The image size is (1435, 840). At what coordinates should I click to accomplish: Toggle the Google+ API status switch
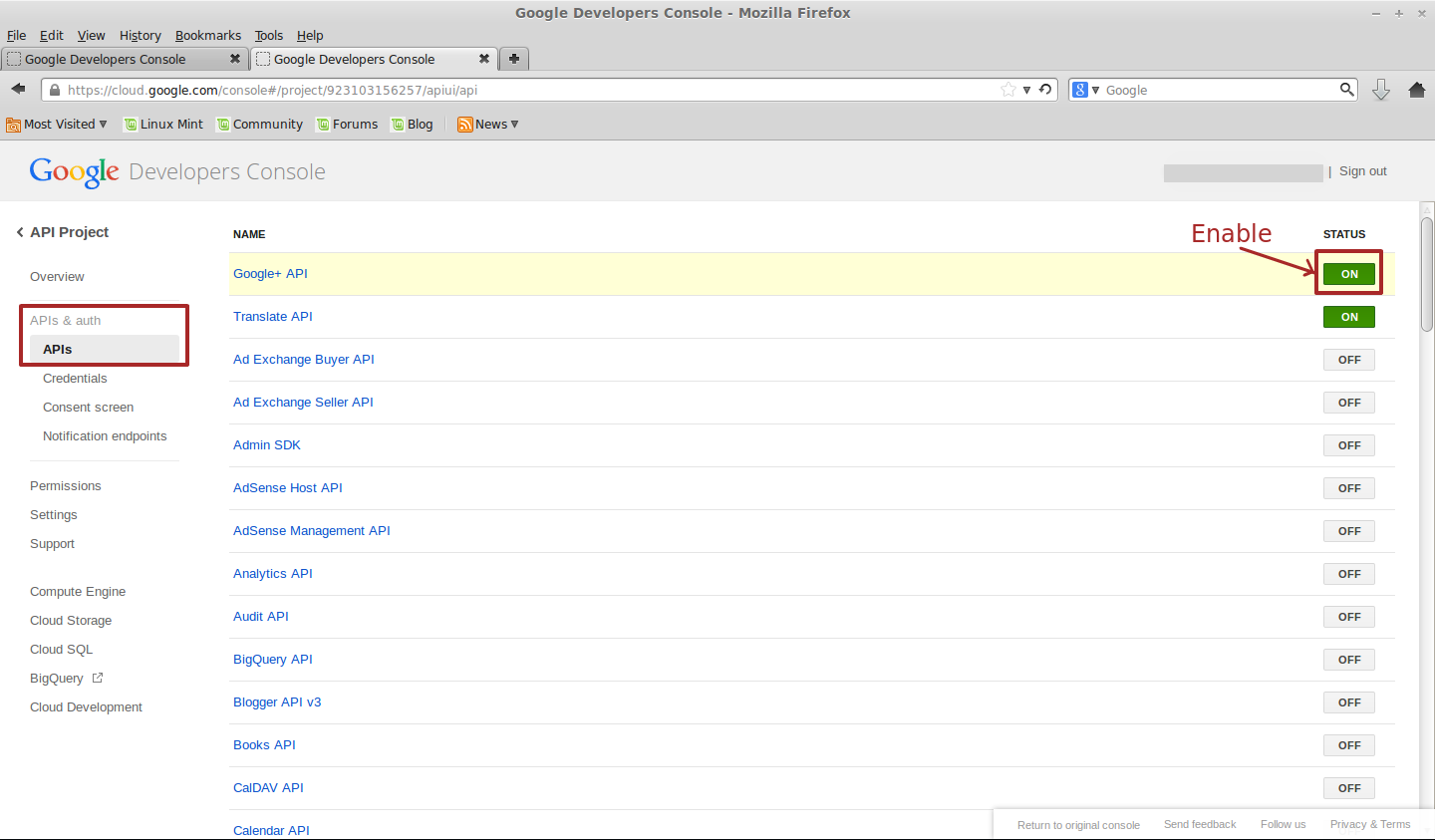pyautogui.click(x=1349, y=274)
